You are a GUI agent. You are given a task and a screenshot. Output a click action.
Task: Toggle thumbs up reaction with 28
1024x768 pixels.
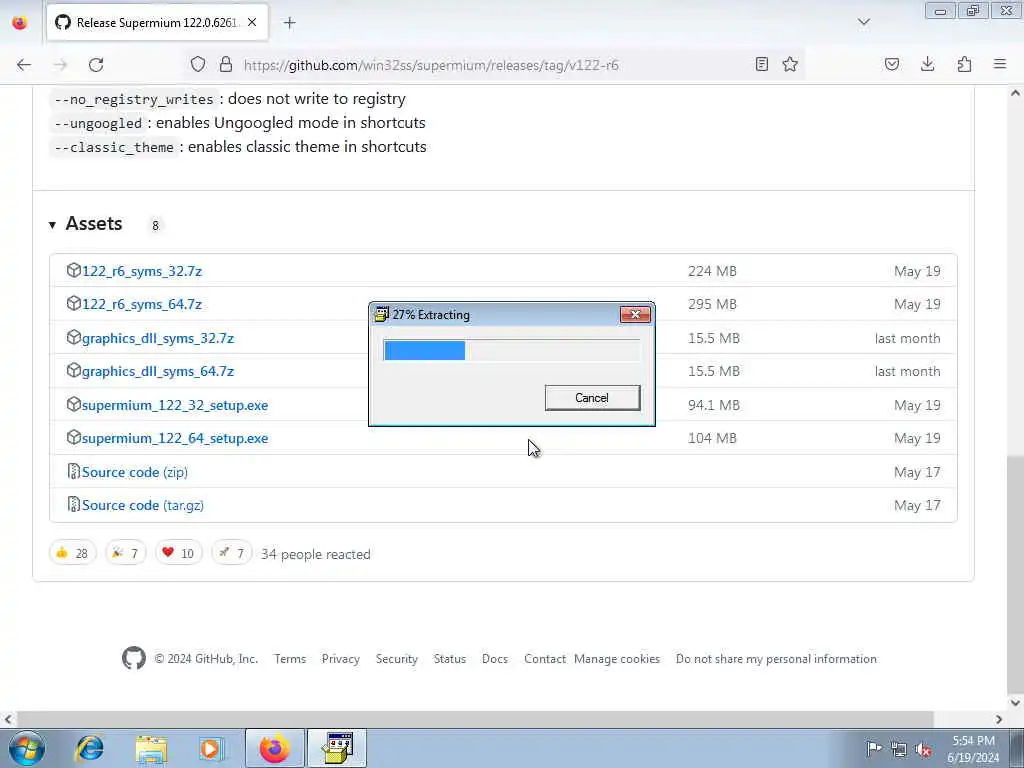coord(72,553)
